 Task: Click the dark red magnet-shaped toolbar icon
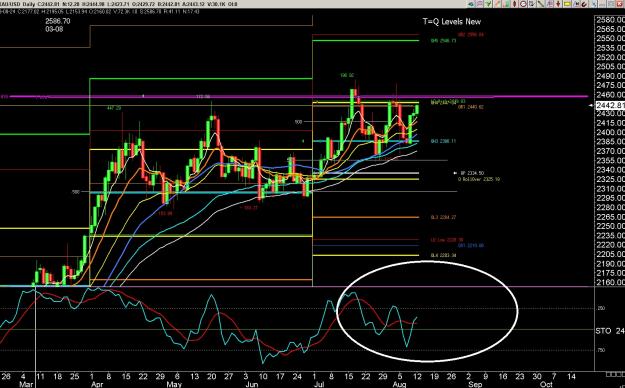tap(584, 4)
